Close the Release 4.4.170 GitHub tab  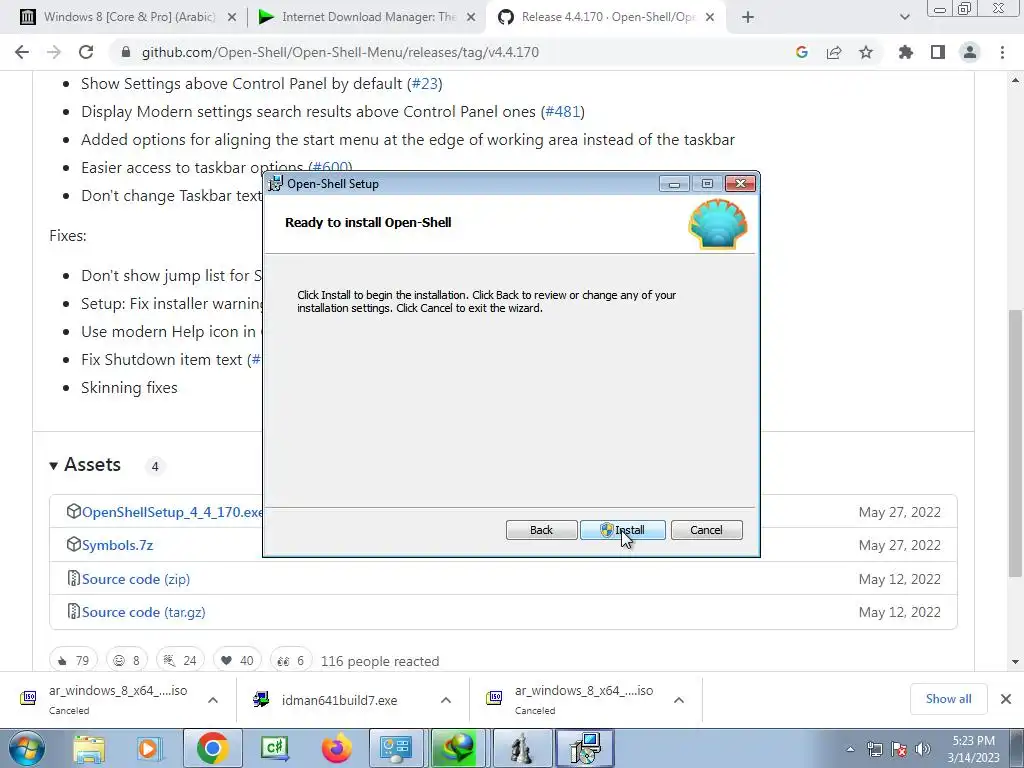click(711, 18)
